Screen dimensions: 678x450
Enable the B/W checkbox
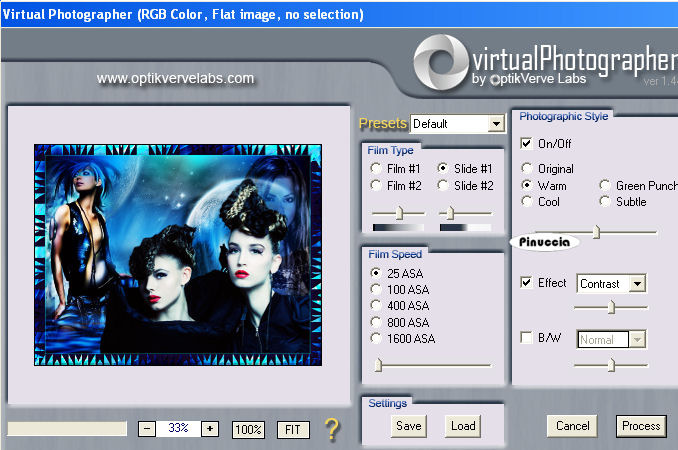click(x=526, y=337)
